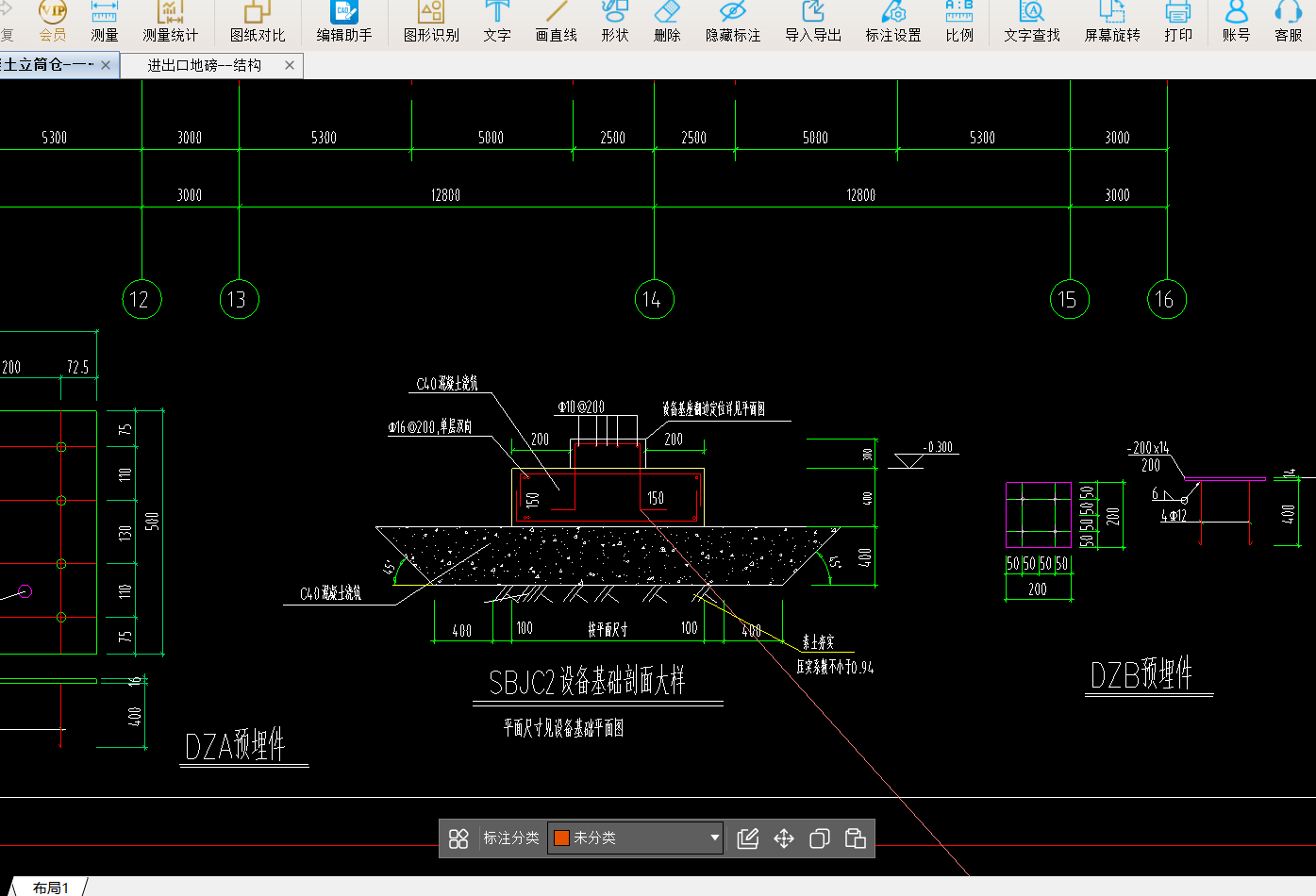This screenshot has height=896, width=1316.
Task: Click 屏幕旋转 screen rotate
Action: tap(1112, 22)
